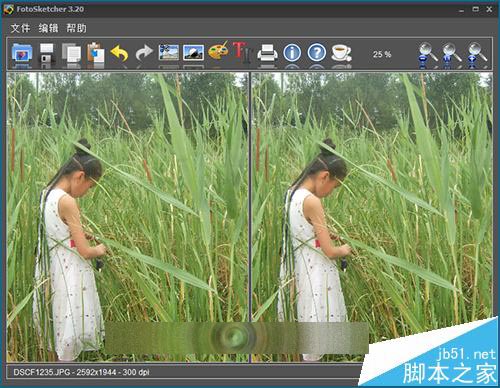Click the coffee cup donate icon
The width and height of the screenshot is (500, 388).
(341, 52)
